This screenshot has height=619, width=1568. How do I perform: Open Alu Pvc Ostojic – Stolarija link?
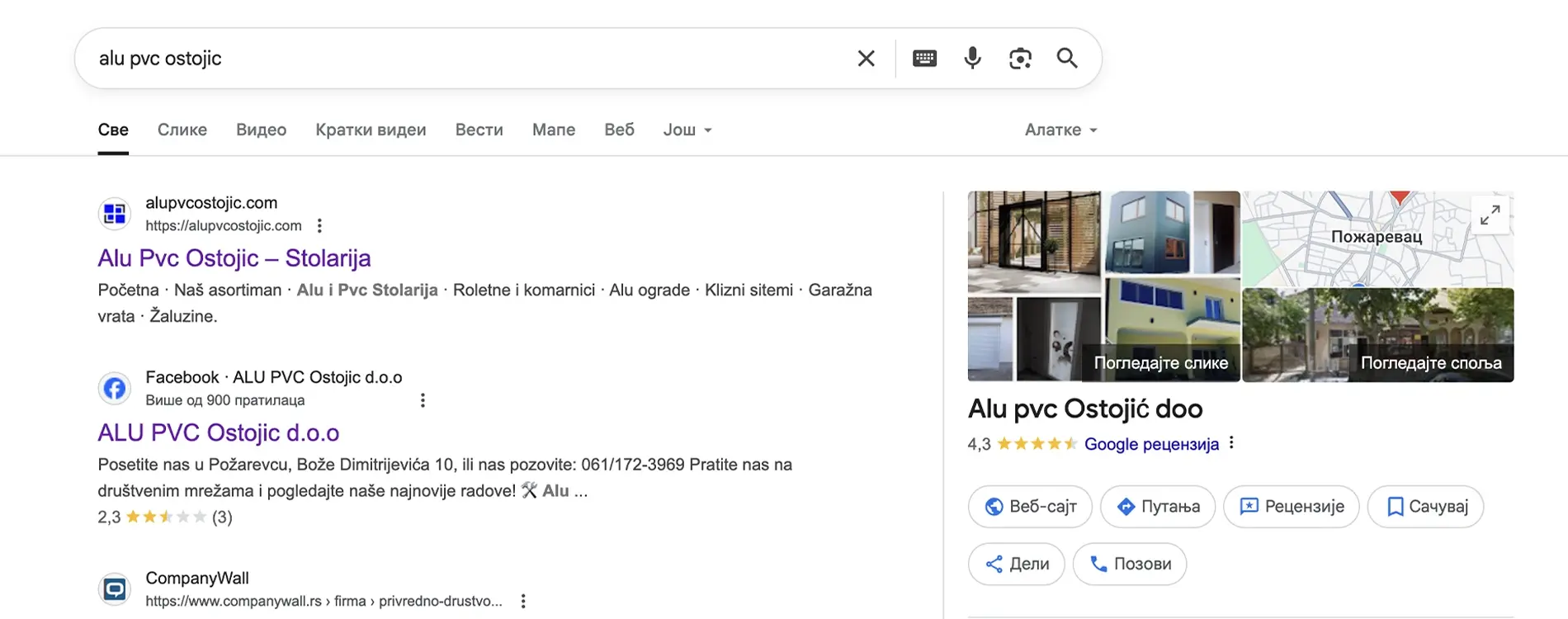[234, 258]
